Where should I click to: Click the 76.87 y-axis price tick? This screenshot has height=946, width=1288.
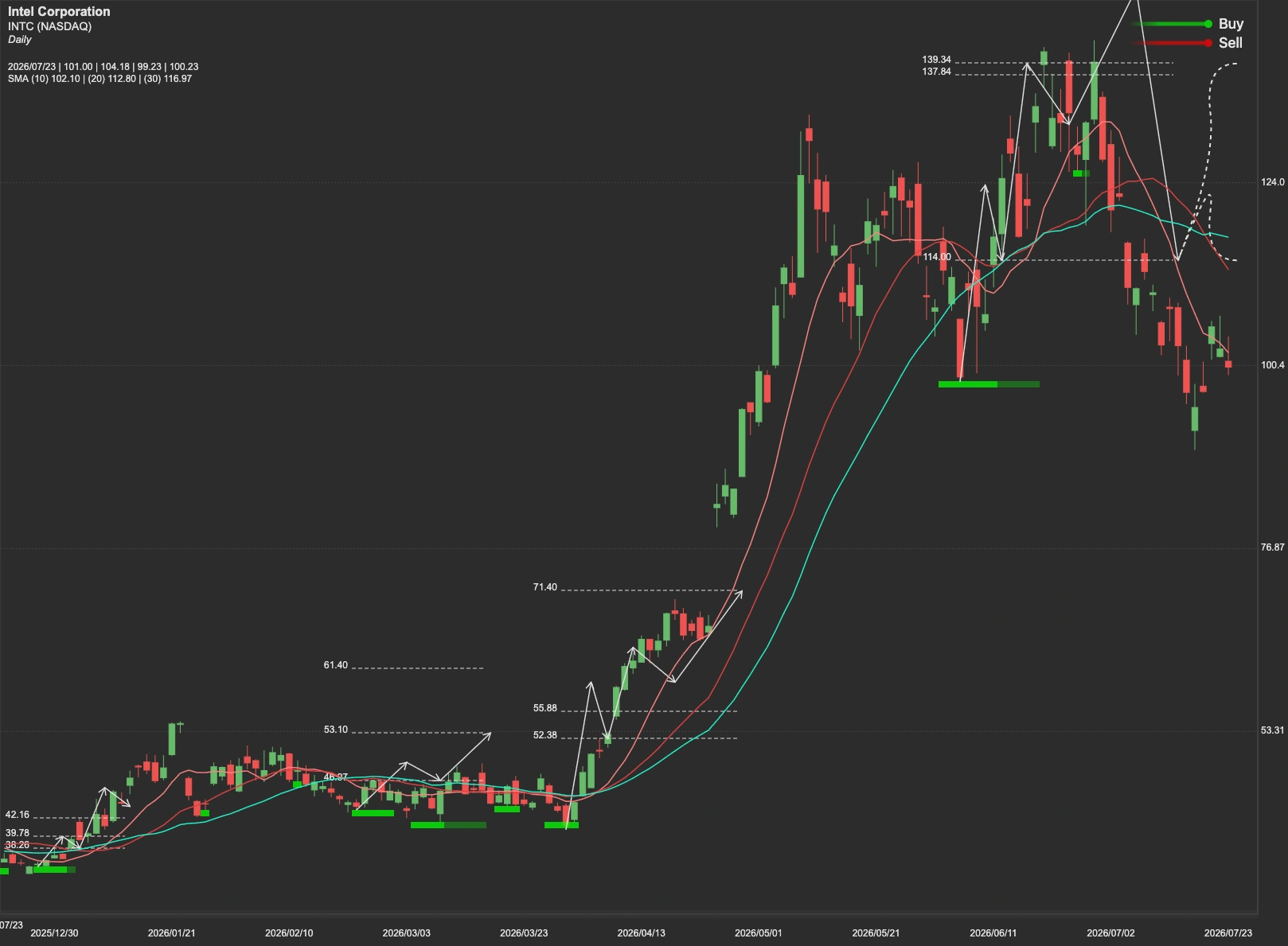[x=1272, y=547]
